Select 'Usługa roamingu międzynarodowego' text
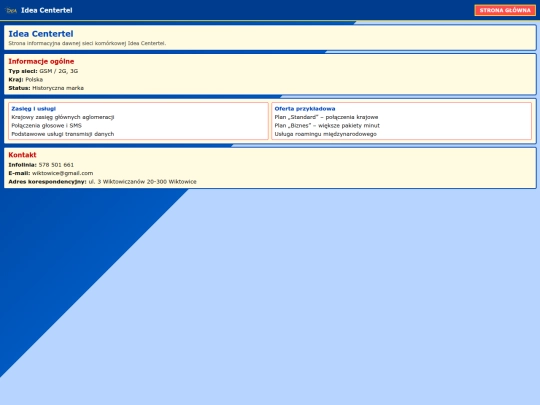 pos(325,134)
